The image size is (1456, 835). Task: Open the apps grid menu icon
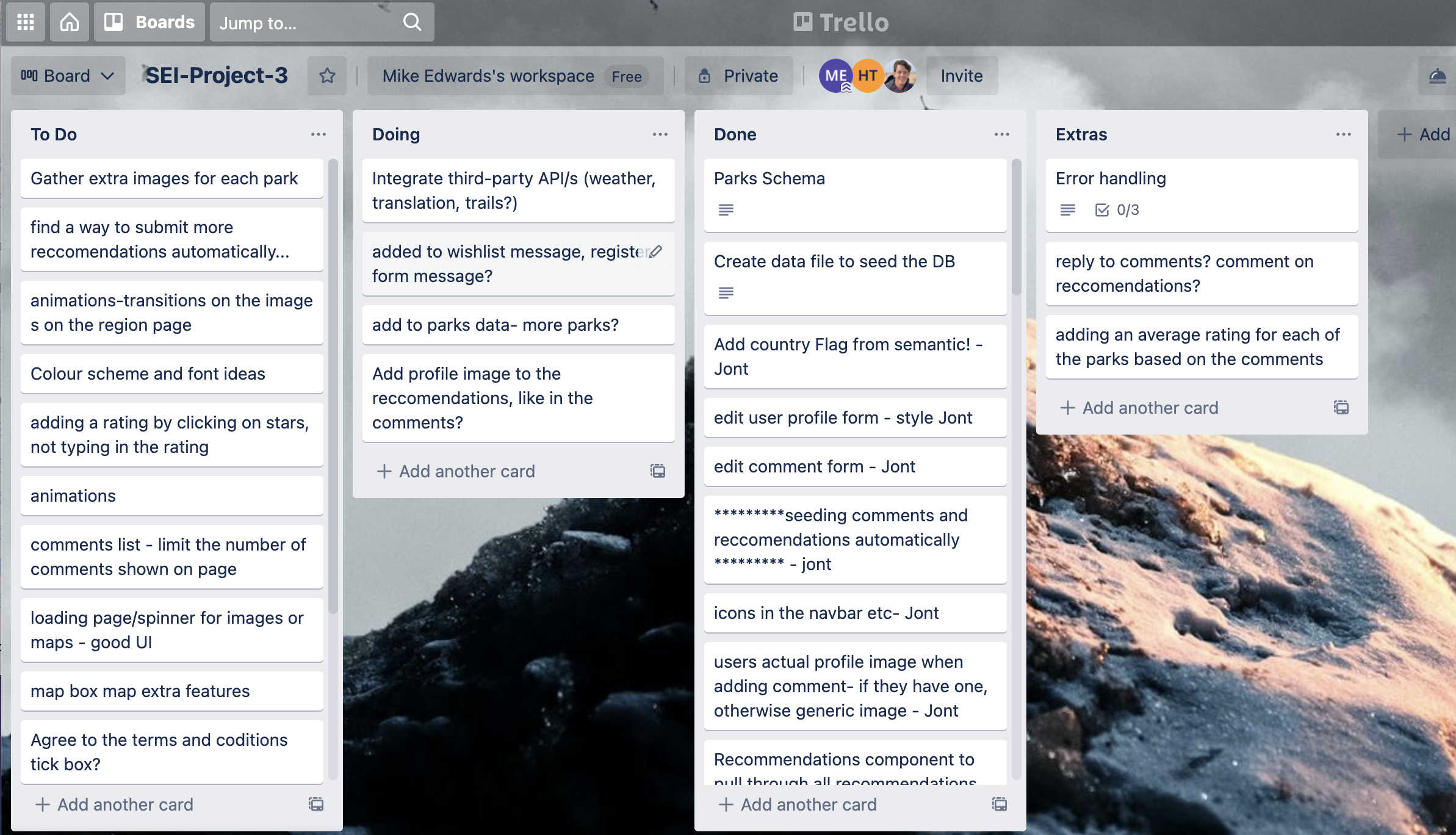tap(26, 23)
